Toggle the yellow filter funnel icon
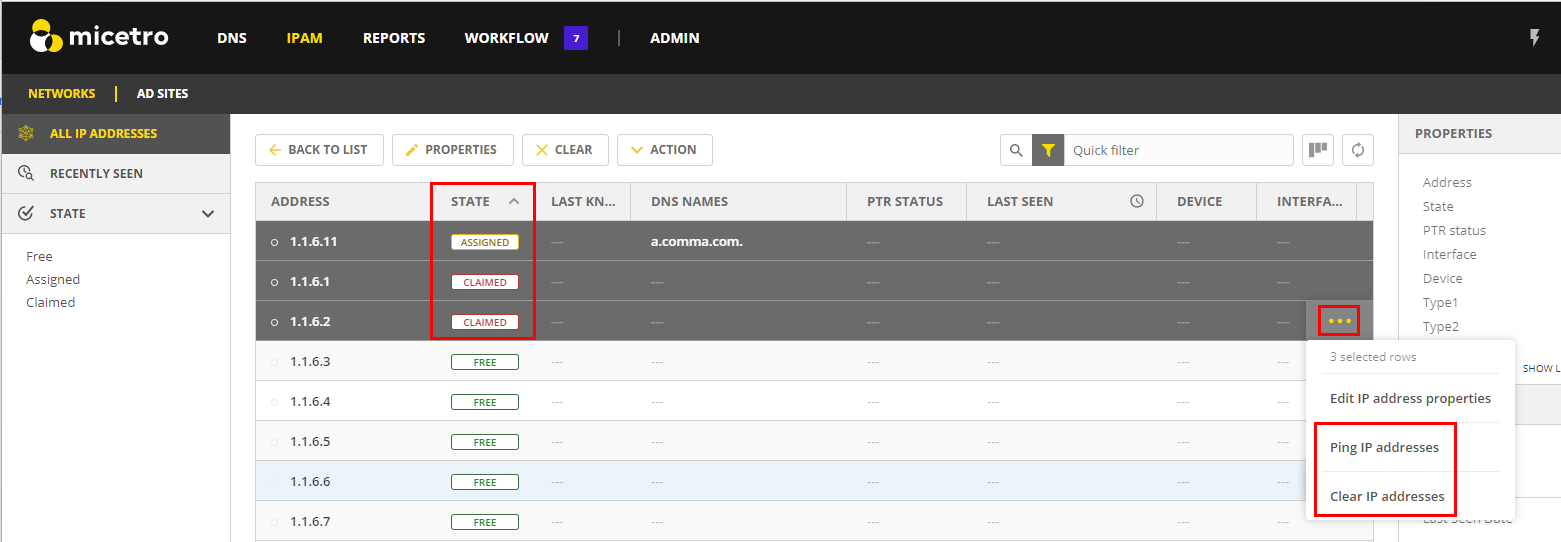This screenshot has height=542, width=1561. click(x=1048, y=150)
